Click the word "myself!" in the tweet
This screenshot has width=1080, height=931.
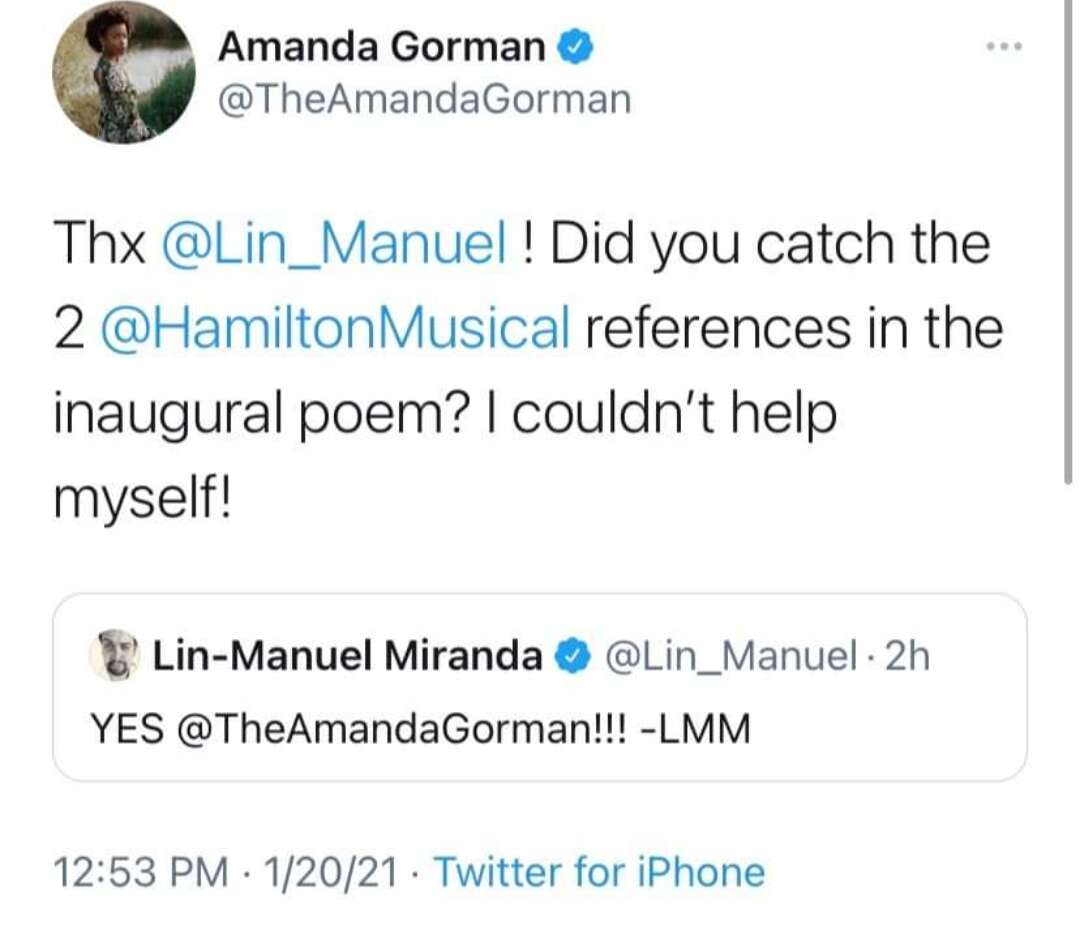(141, 494)
